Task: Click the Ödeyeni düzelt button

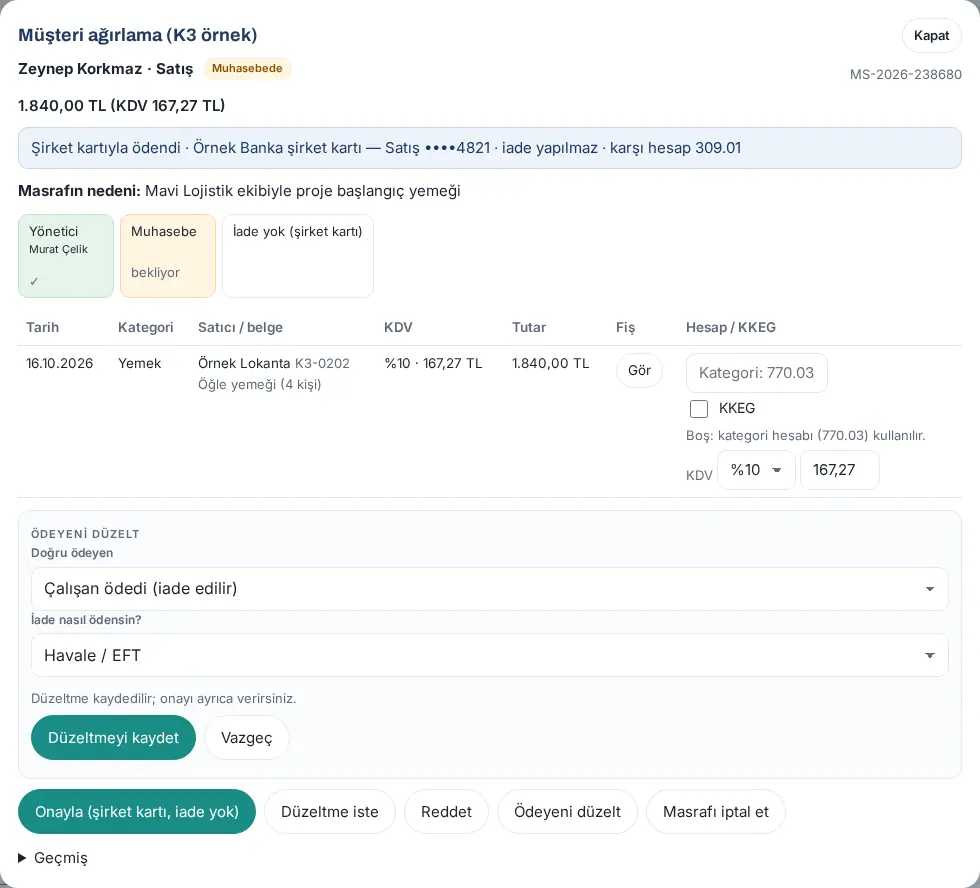Action: (x=567, y=812)
